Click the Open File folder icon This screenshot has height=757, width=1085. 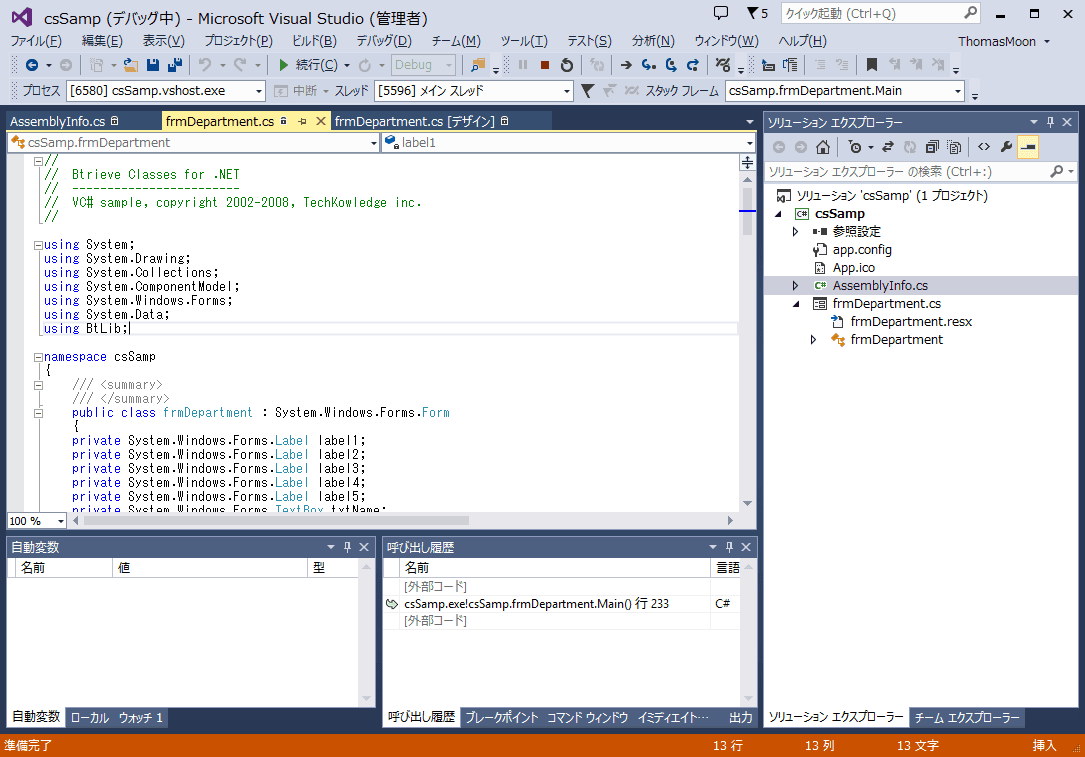[x=131, y=65]
